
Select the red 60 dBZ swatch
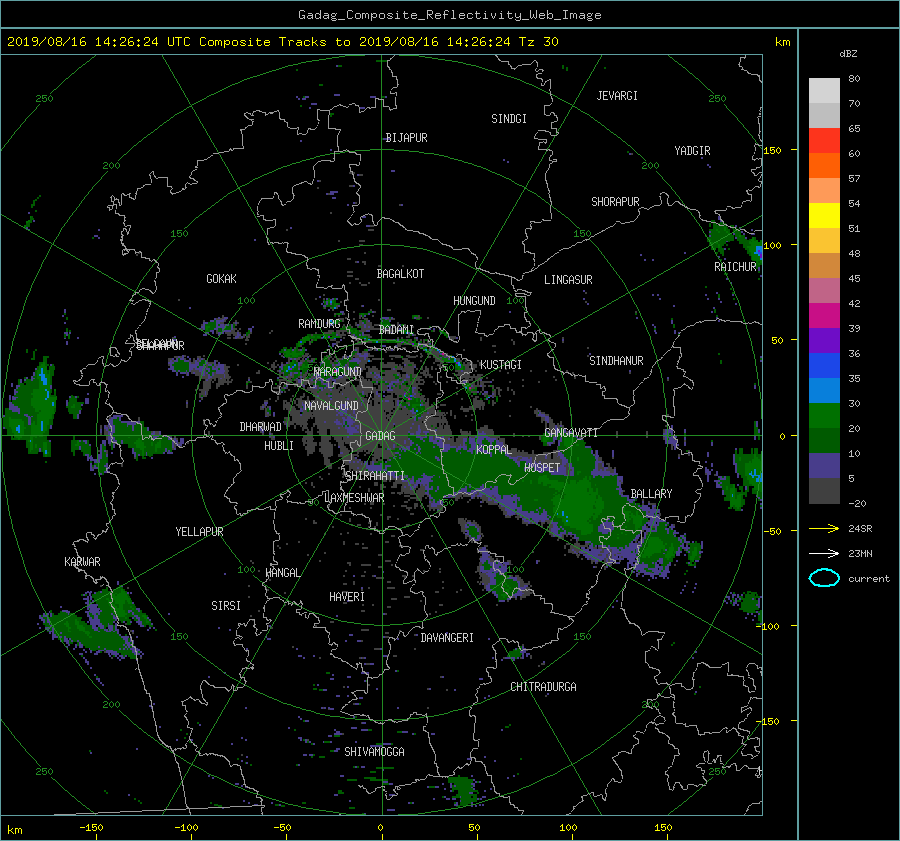coord(824,140)
